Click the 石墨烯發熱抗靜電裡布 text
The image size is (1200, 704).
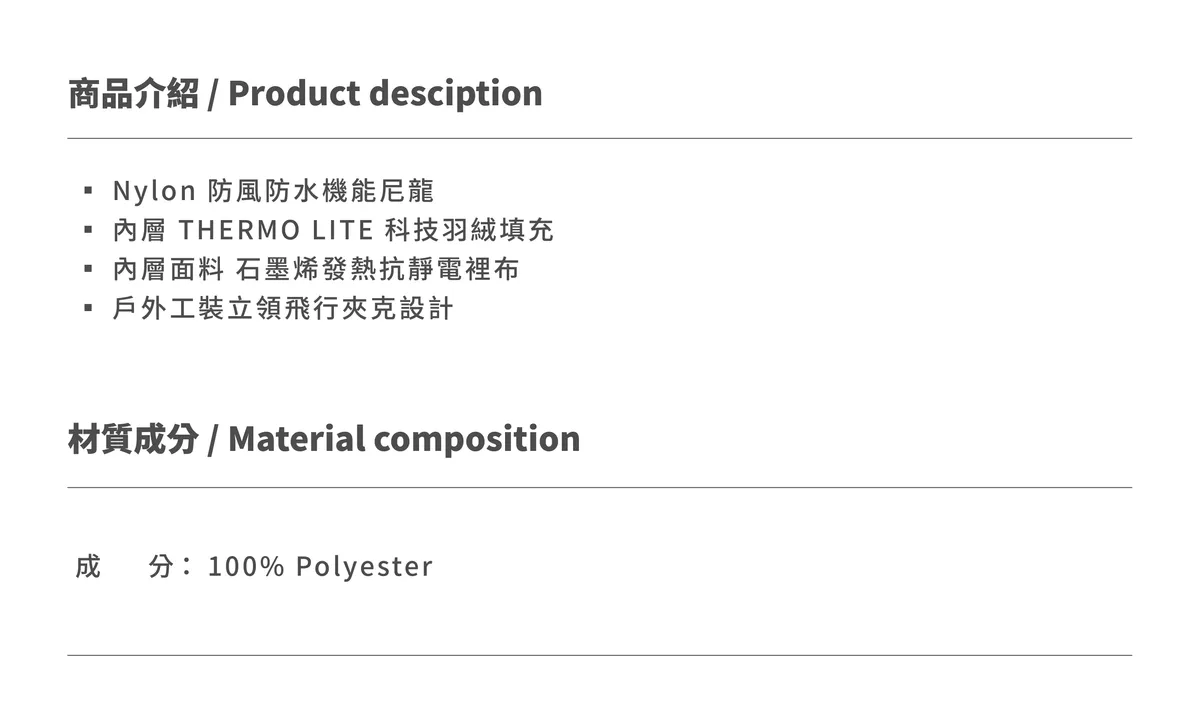point(378,269)
